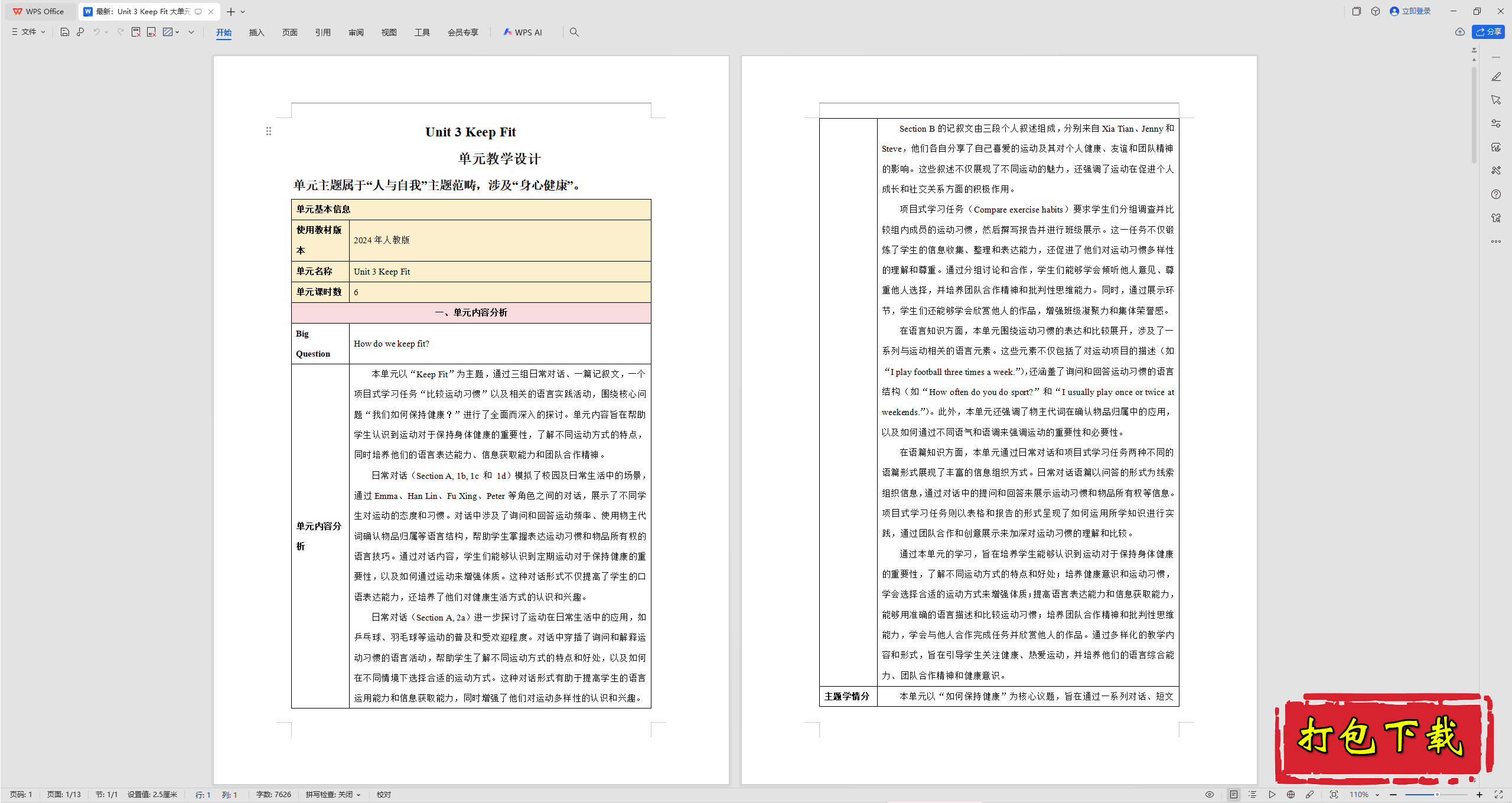Click the 分享 share button
1512x803 pixels.
coord(1488,32)
